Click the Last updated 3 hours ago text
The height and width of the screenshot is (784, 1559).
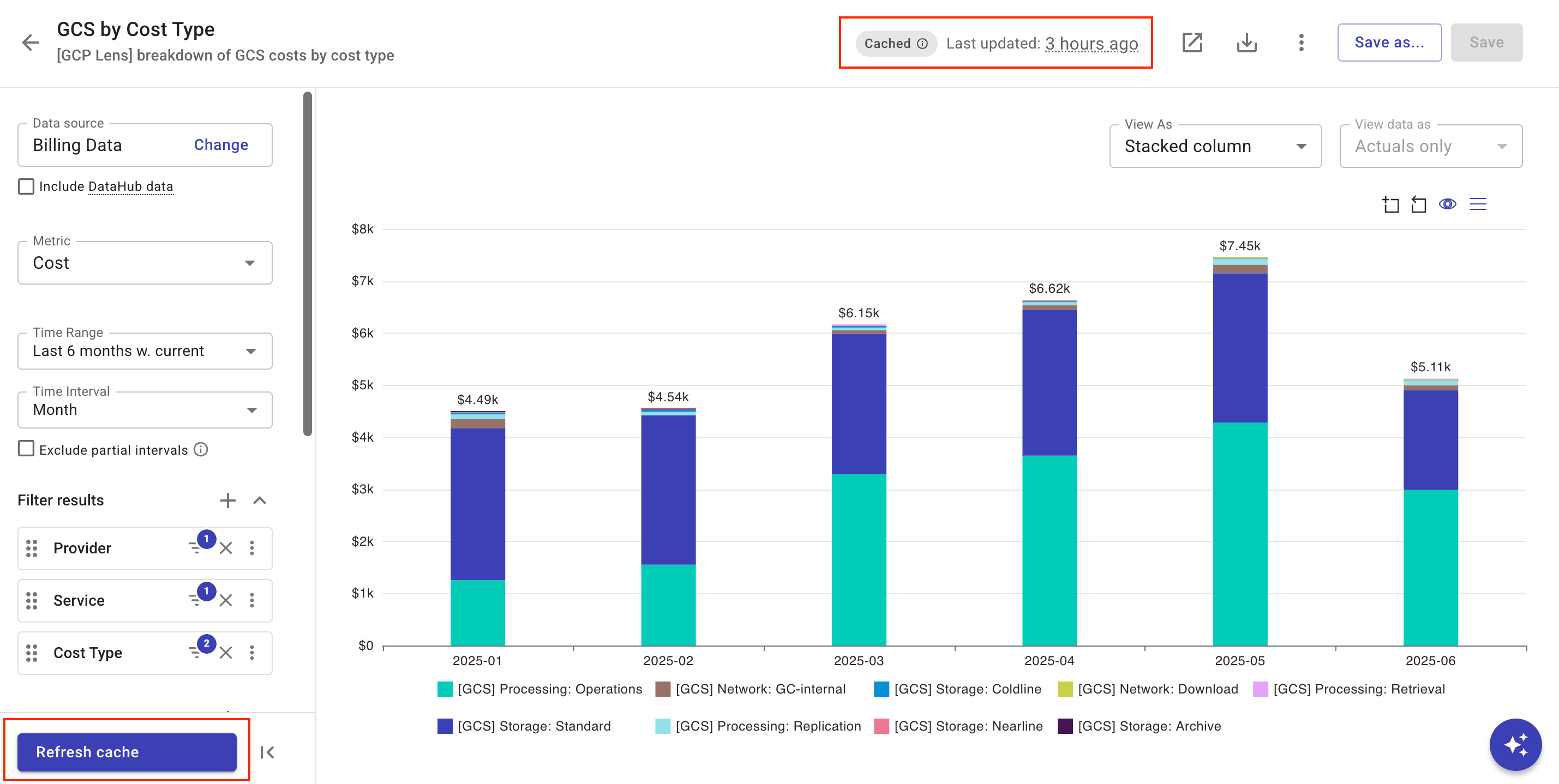click(1041, 44)
